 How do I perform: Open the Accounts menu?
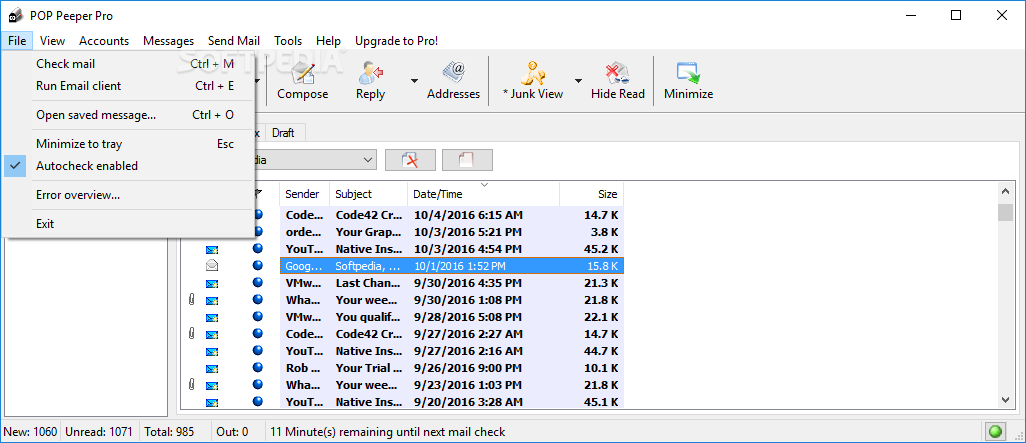point(104,41)
